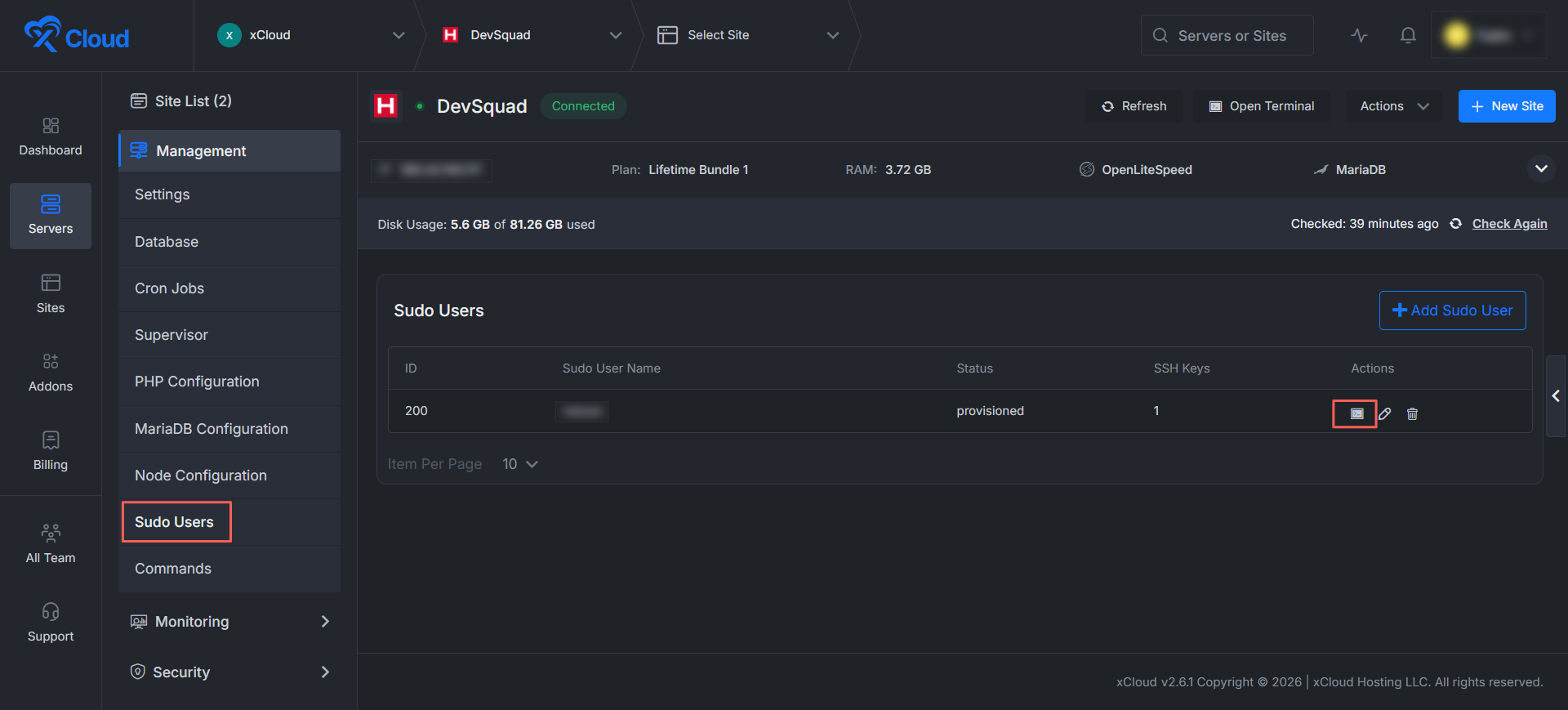Expand the server details chevron
The height and width of the screenshot is (710, 1568).
coord(1541,169)
